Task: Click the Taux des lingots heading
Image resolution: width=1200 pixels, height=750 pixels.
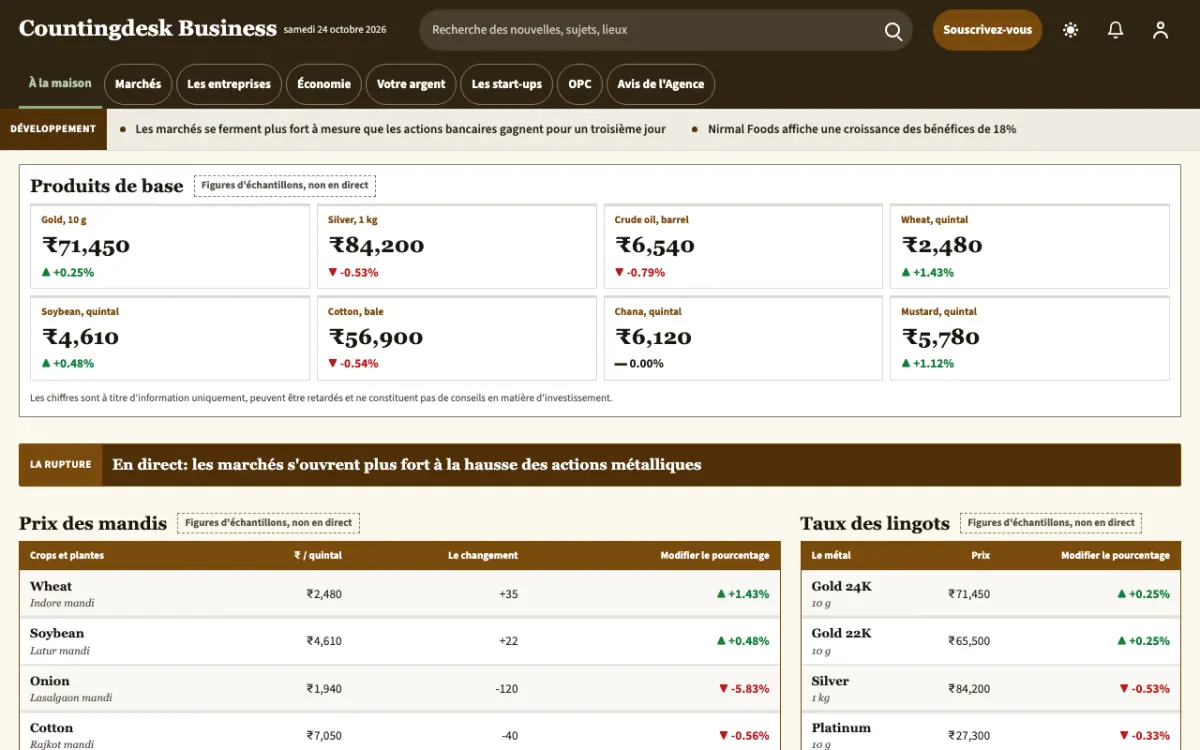Action: [x=875, y=523]
